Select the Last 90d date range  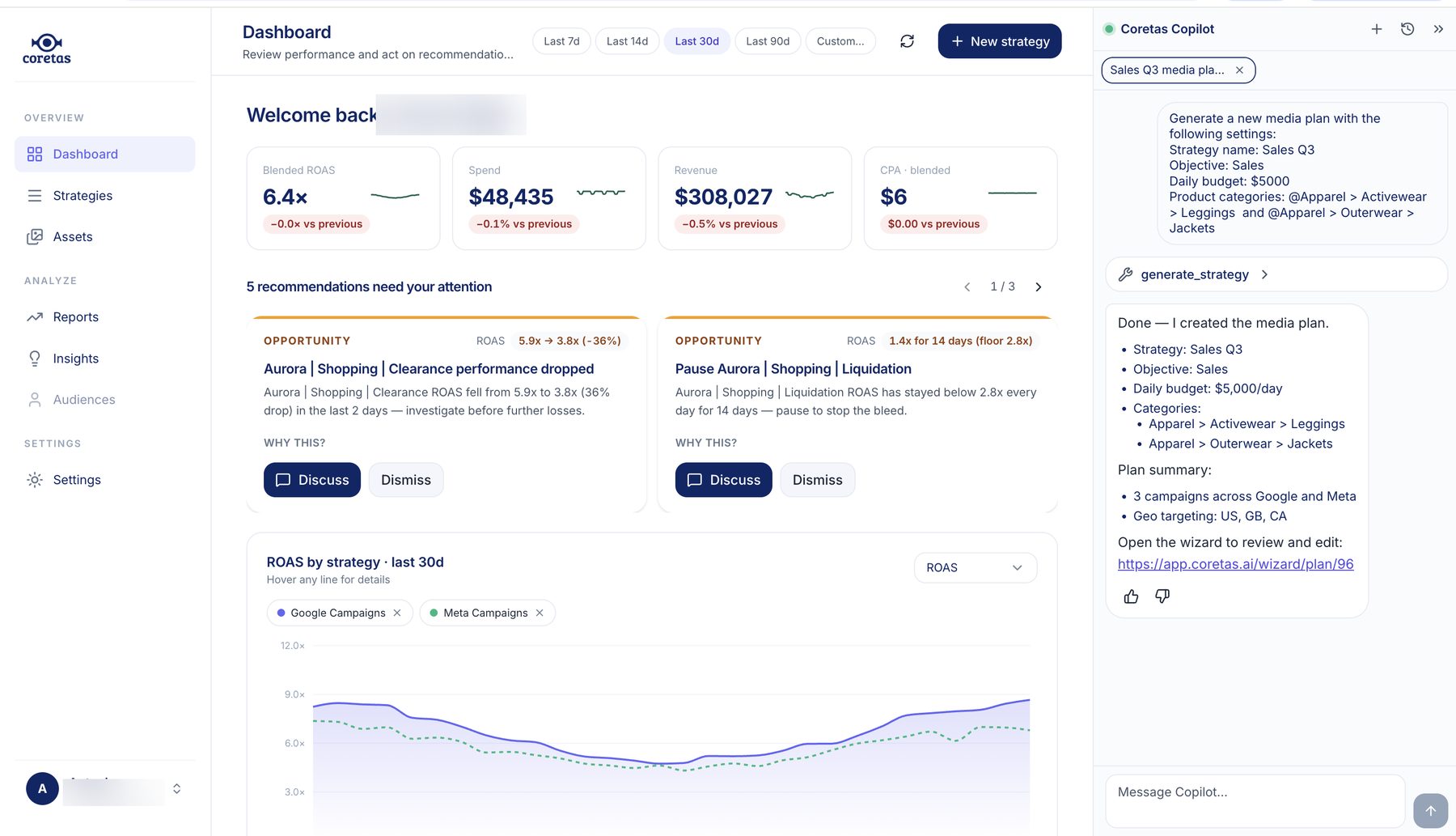point(768,41)
